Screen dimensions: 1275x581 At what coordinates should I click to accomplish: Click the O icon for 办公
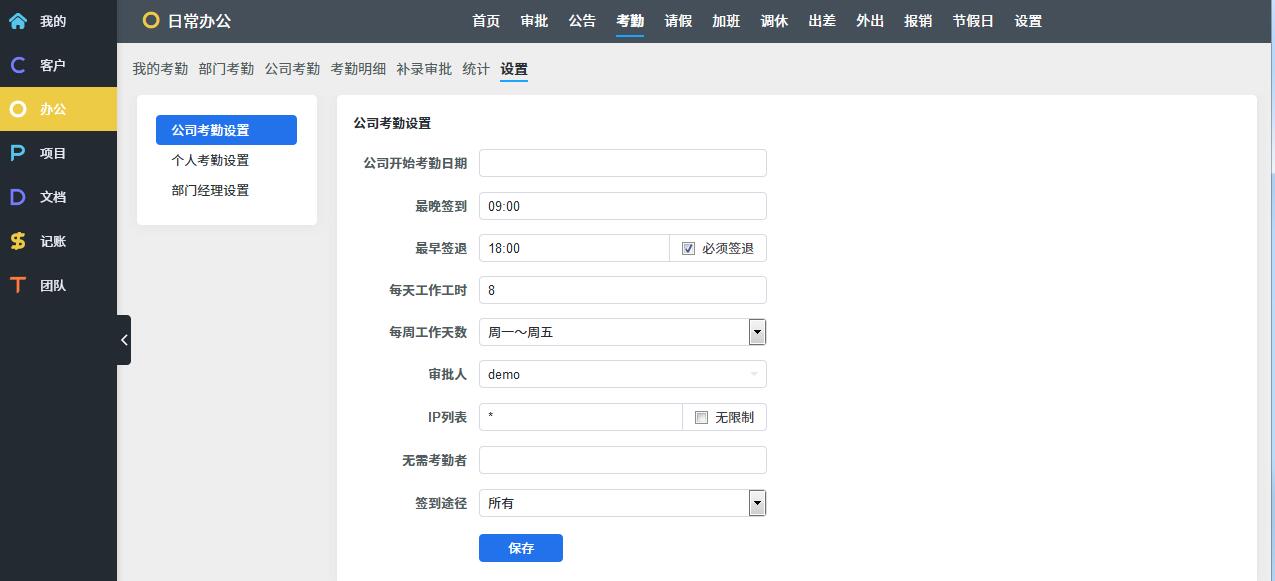click(17, 109)
